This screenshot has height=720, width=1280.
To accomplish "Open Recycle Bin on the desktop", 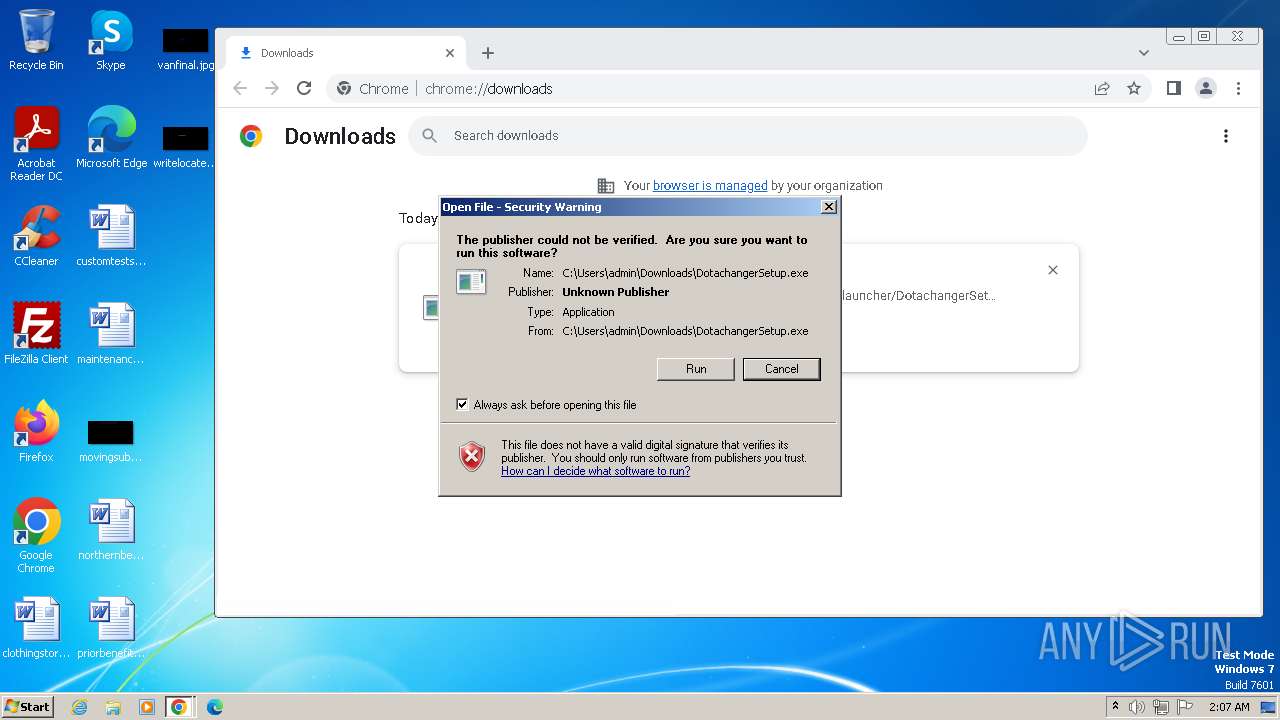I will click(x=36, y=40).
